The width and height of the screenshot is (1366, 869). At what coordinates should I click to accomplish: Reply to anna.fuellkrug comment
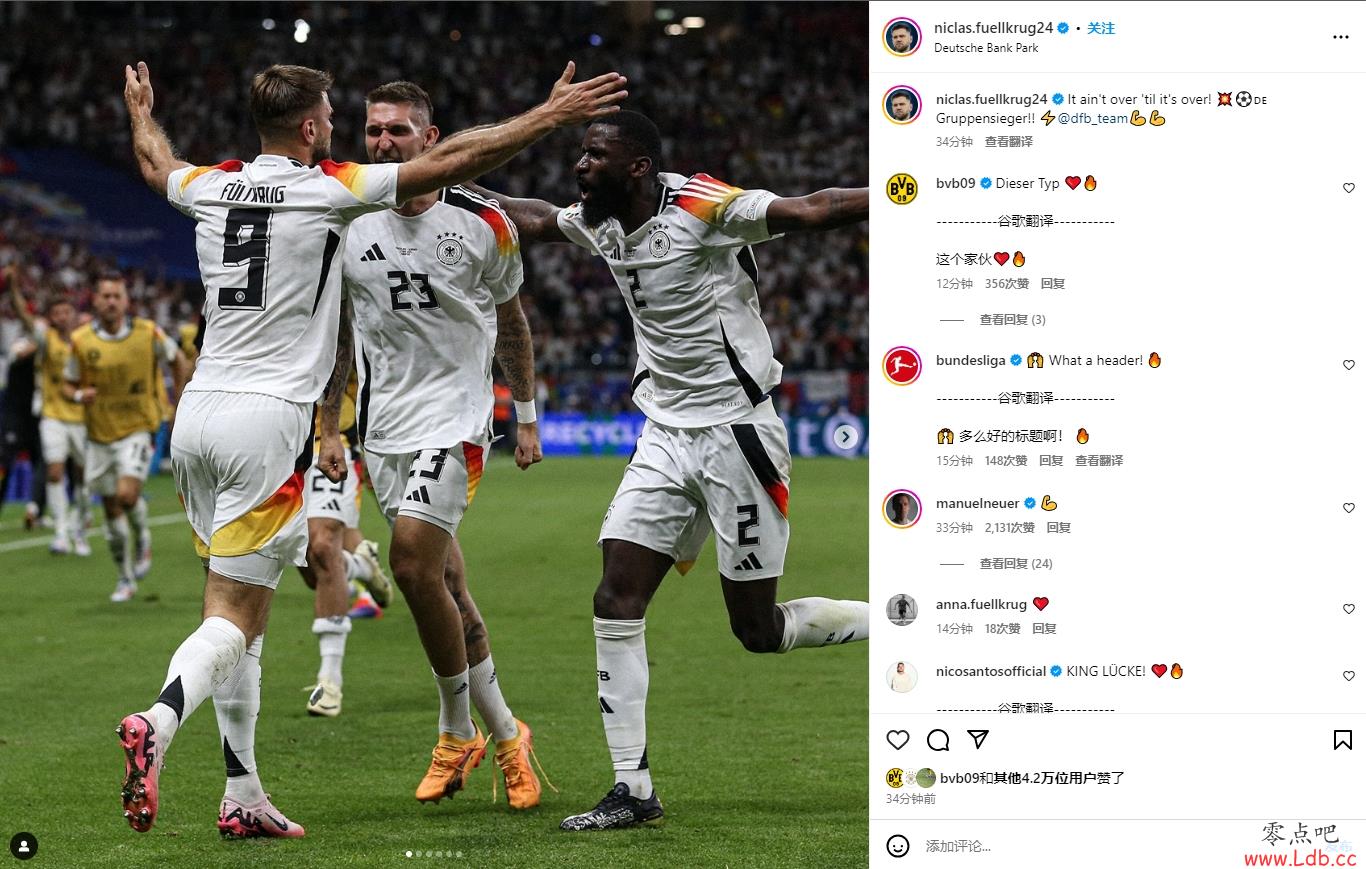[x=1044, y=629]
